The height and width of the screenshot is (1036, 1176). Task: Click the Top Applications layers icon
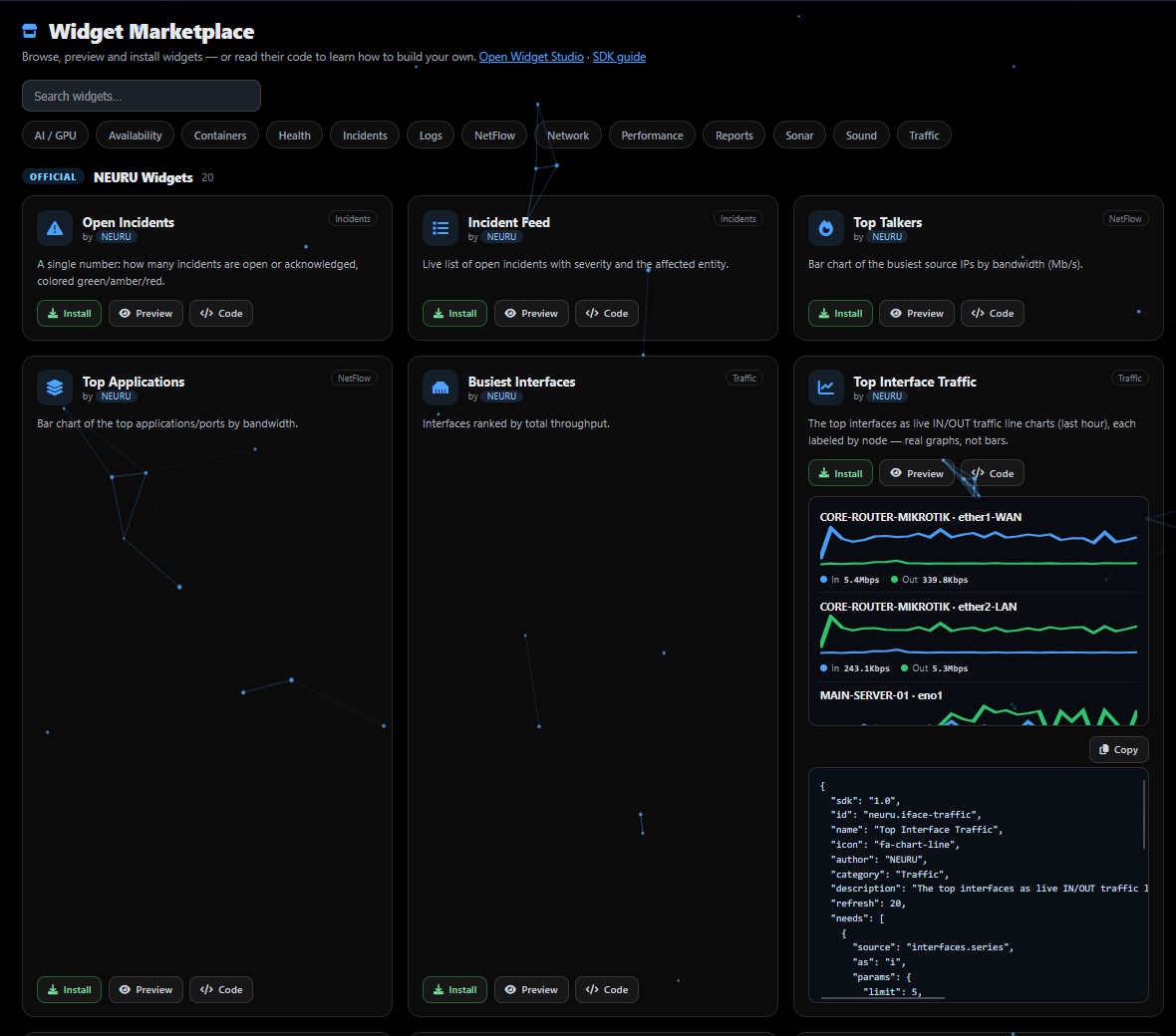click(x=55, y=388)
